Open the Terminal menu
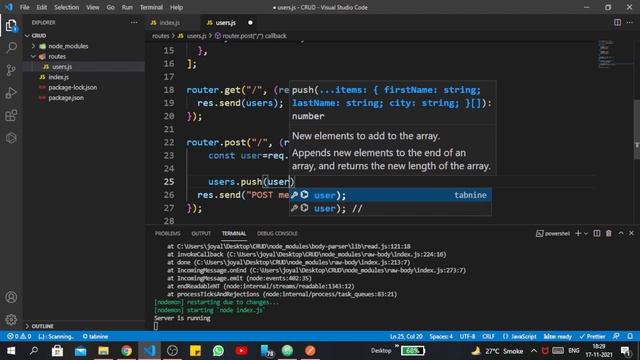 (151, 7)
